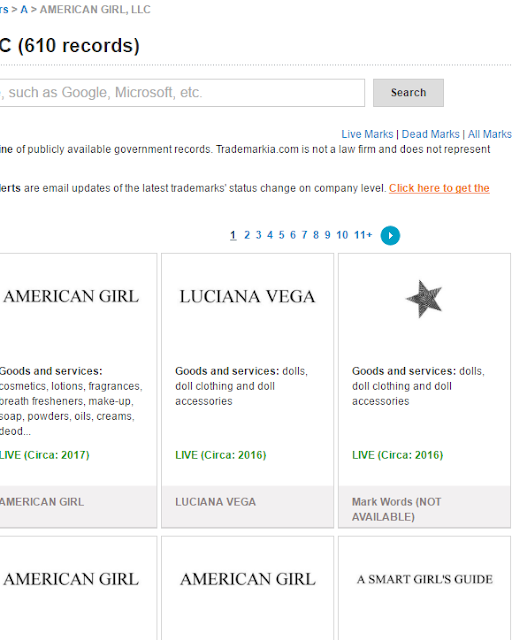The width and height of the screenshot is (512, 640).
Task: Click cosmetics goods and services description
Action: 71,401
